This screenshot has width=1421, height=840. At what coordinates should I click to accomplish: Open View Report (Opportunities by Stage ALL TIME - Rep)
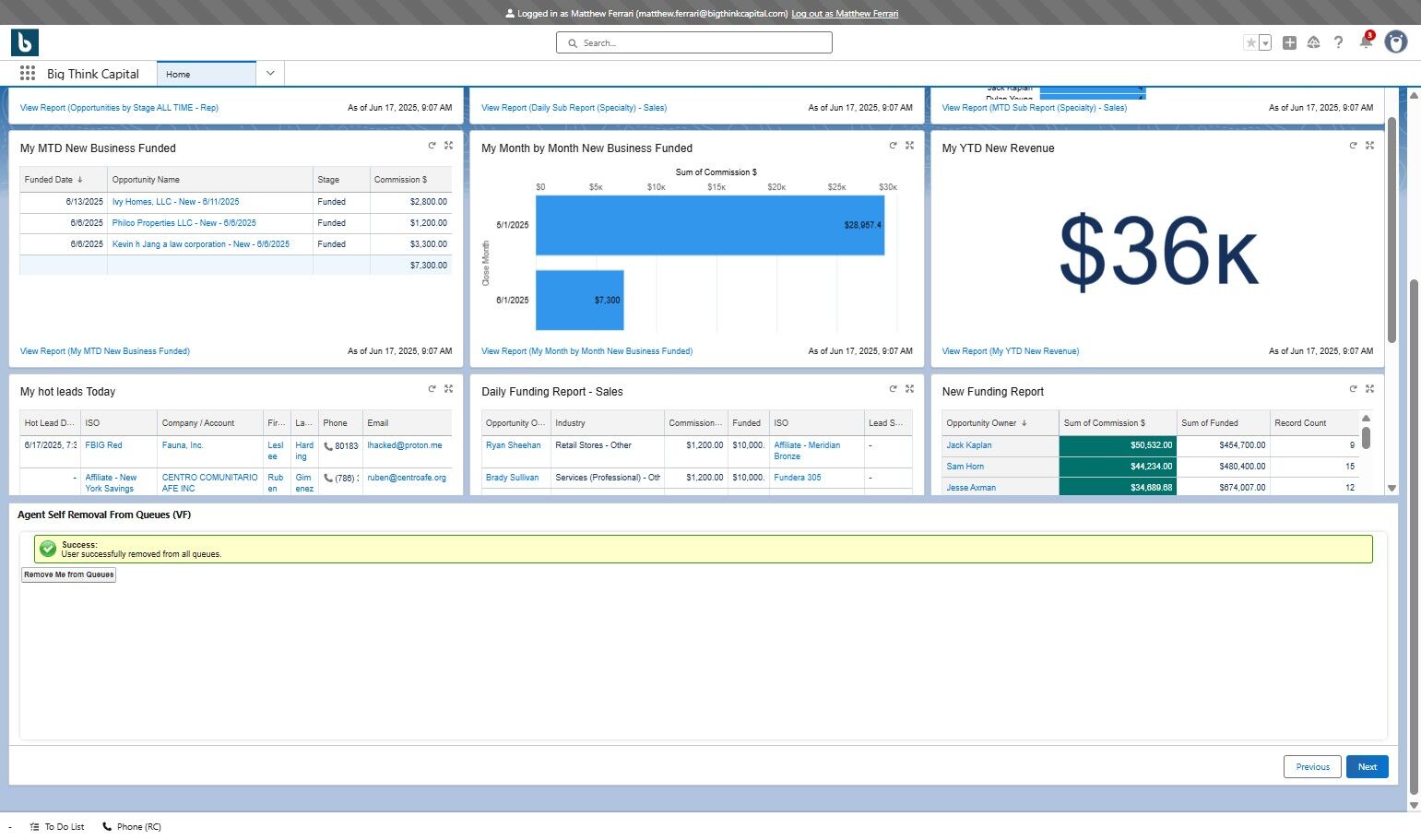pyautogui.click(x=119, y=108)
